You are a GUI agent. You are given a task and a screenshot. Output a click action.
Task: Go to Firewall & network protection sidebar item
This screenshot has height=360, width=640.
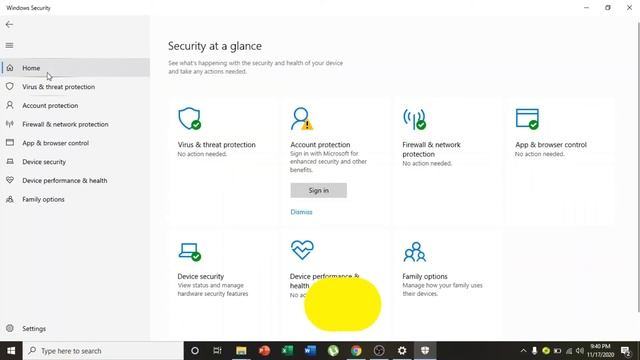(x=75, y=124)
